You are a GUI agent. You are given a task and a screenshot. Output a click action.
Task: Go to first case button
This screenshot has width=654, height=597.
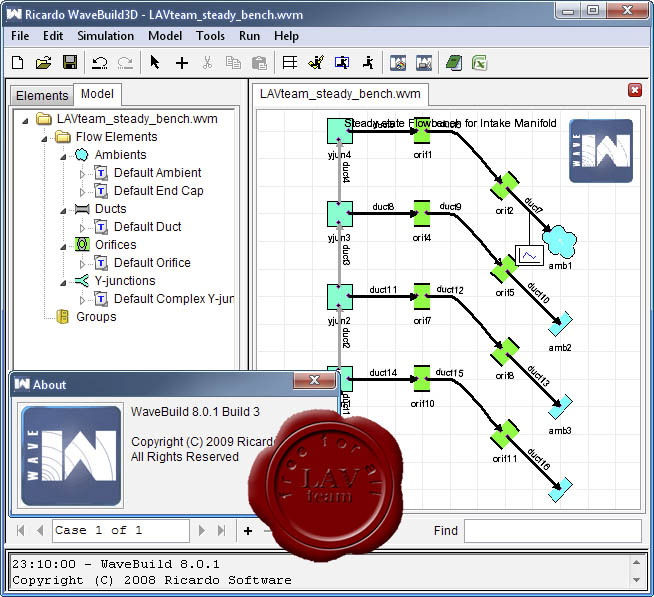pyautogui.click(x=20, y=530)
